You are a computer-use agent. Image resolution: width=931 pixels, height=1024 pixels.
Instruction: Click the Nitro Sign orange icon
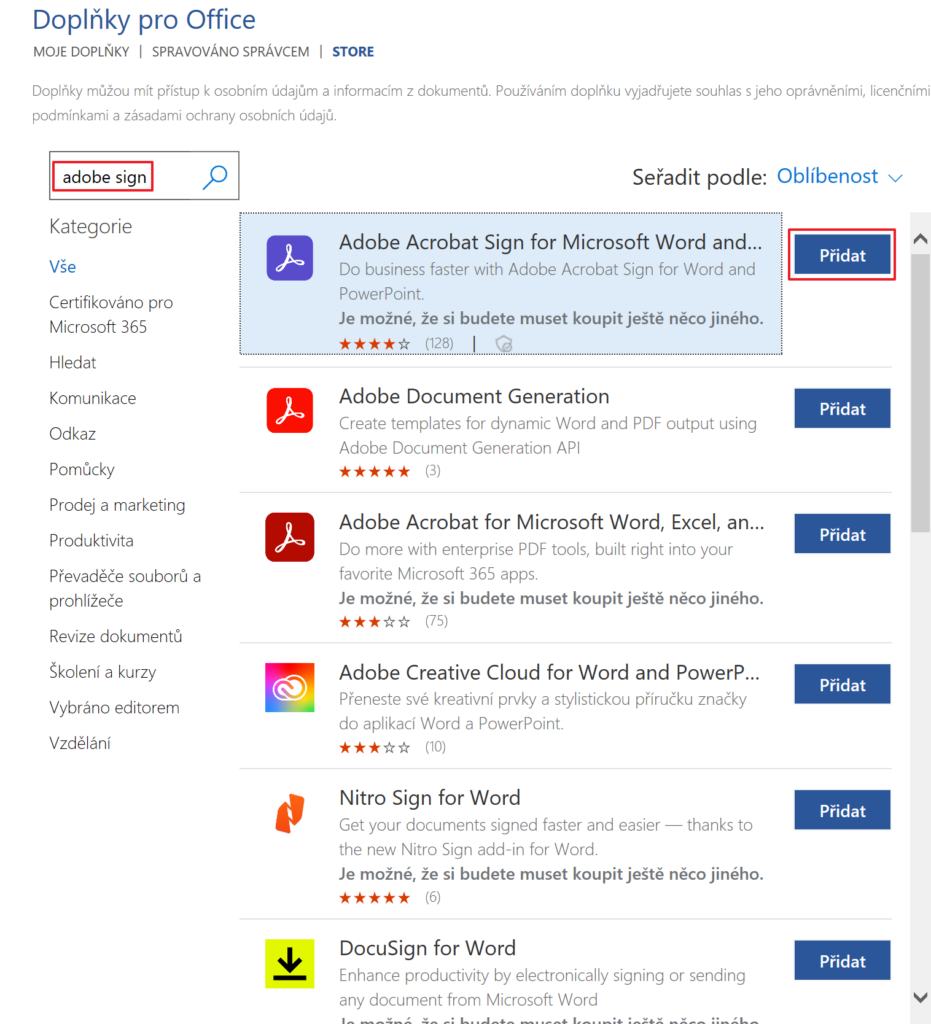point(289,813)
